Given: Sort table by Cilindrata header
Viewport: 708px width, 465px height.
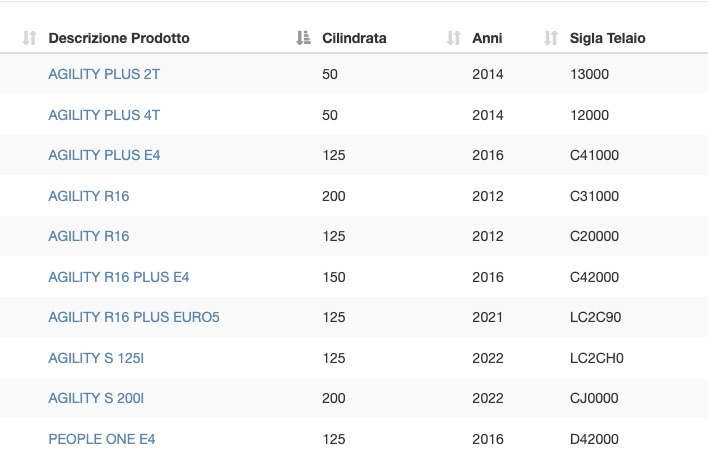Looking at the screenshot, I should [354, 38].
